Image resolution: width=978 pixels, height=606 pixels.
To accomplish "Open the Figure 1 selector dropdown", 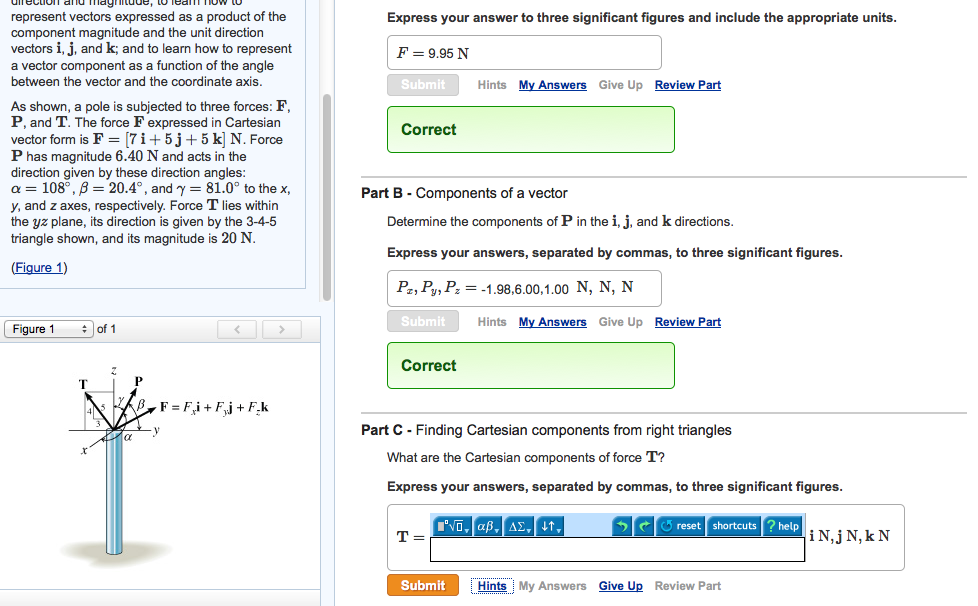I will [x=48, y=327].
